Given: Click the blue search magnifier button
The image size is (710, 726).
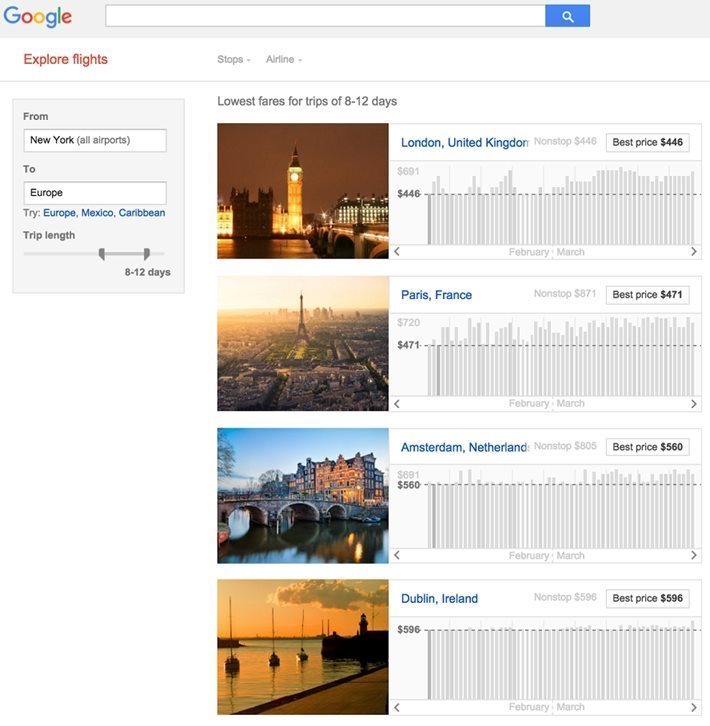Looking at the screenshot, I should point(567,16).
